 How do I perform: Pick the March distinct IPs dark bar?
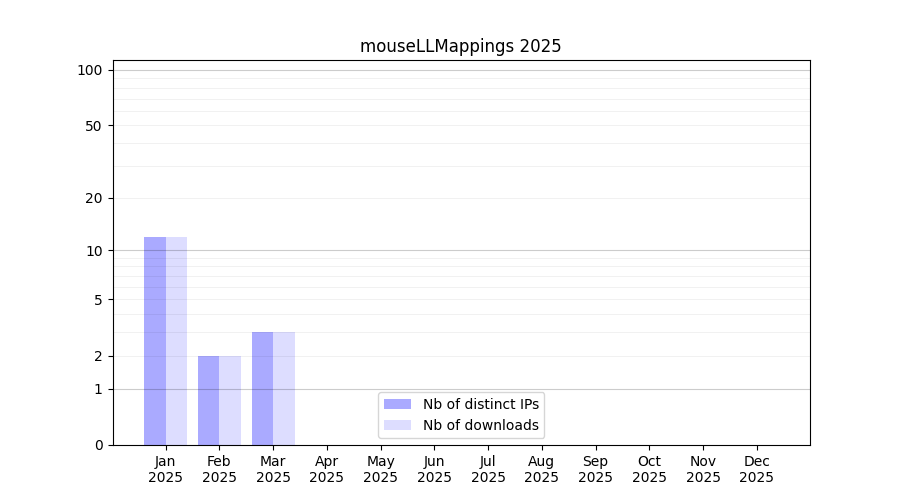pyautogui.click(x=262, y=388)
